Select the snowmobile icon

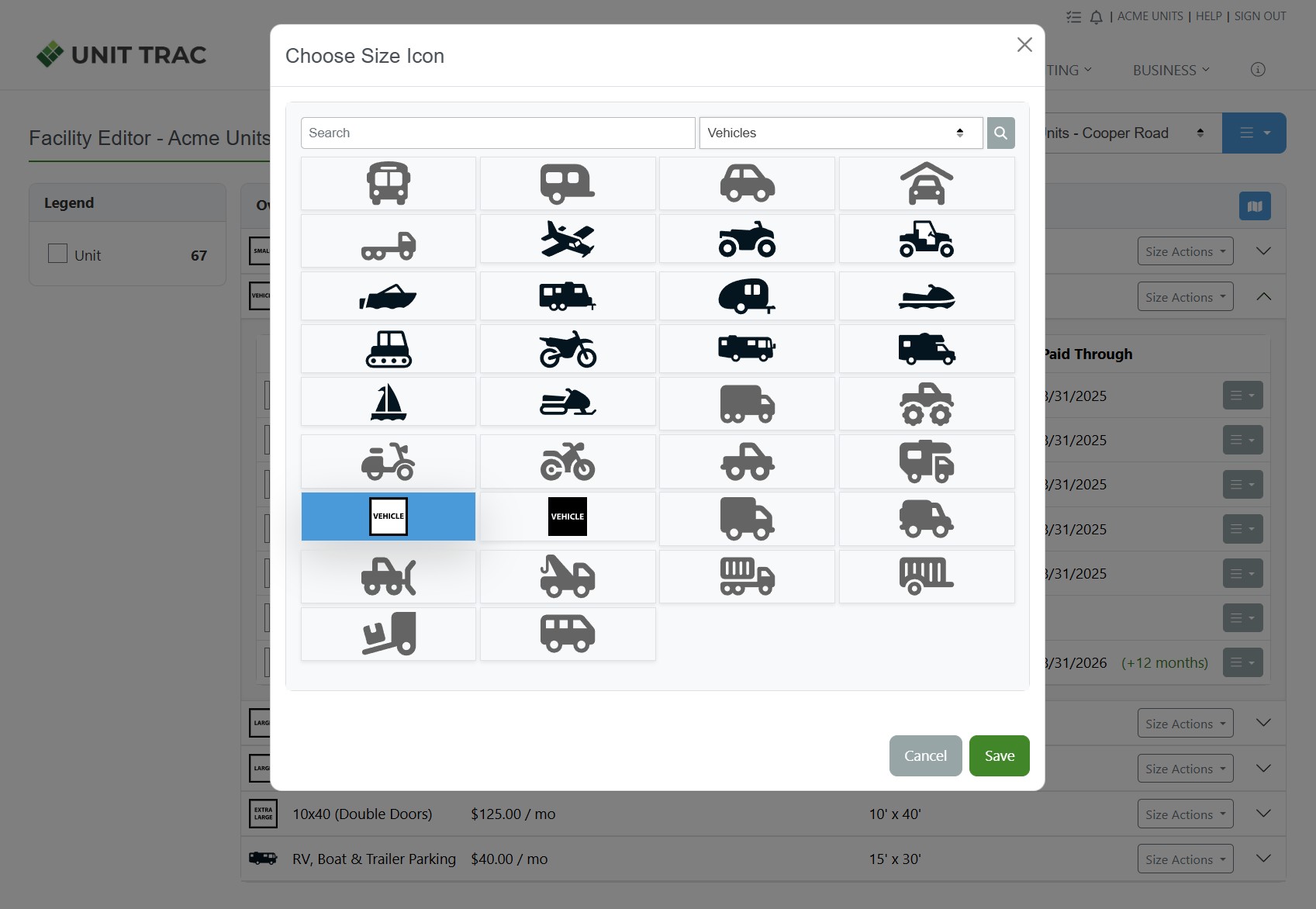pyautogui.click(x=568, y=402)
